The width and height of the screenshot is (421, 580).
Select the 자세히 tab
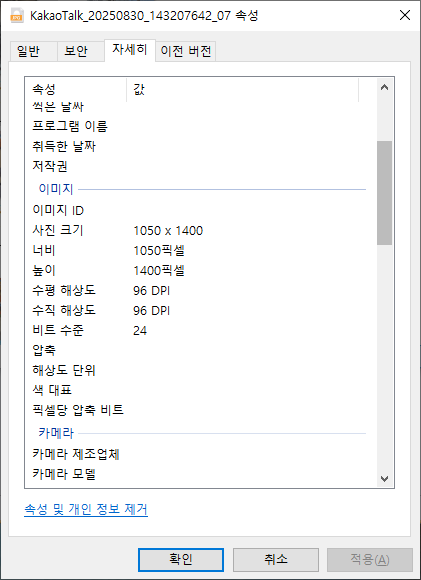click(130, 50)
